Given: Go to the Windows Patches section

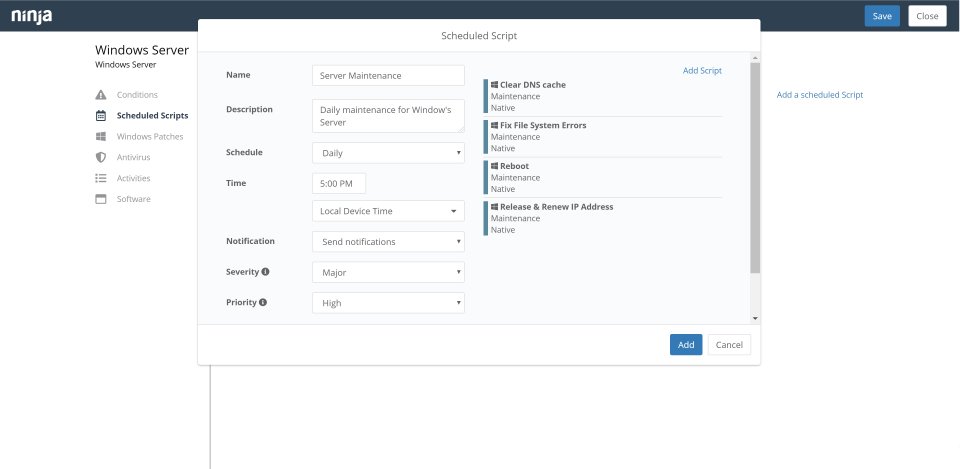Looking at the screenshot, I should [x=149, y=137].
